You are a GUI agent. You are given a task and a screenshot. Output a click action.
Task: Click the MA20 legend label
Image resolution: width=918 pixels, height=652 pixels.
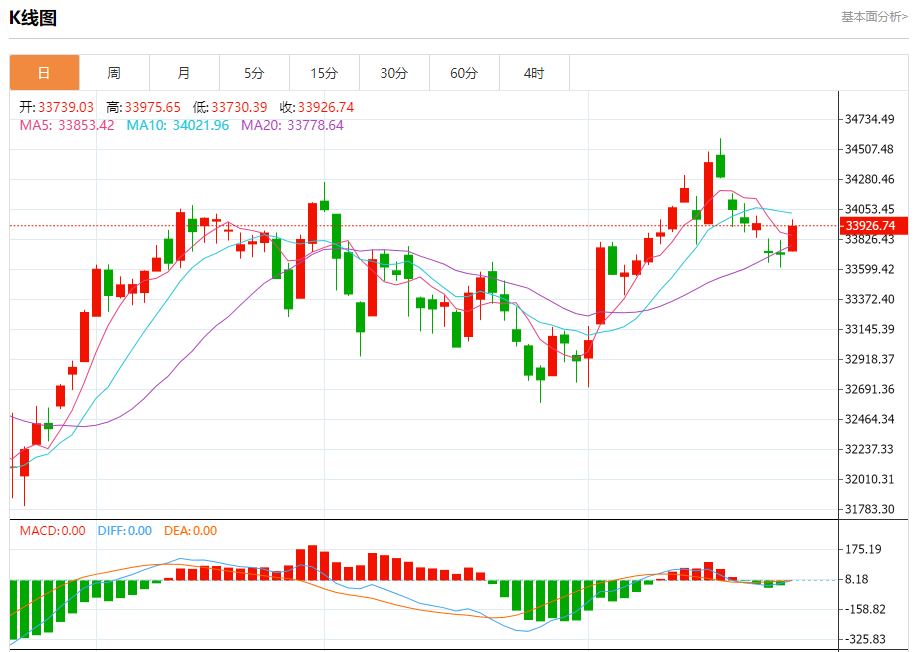pos(292,125)
